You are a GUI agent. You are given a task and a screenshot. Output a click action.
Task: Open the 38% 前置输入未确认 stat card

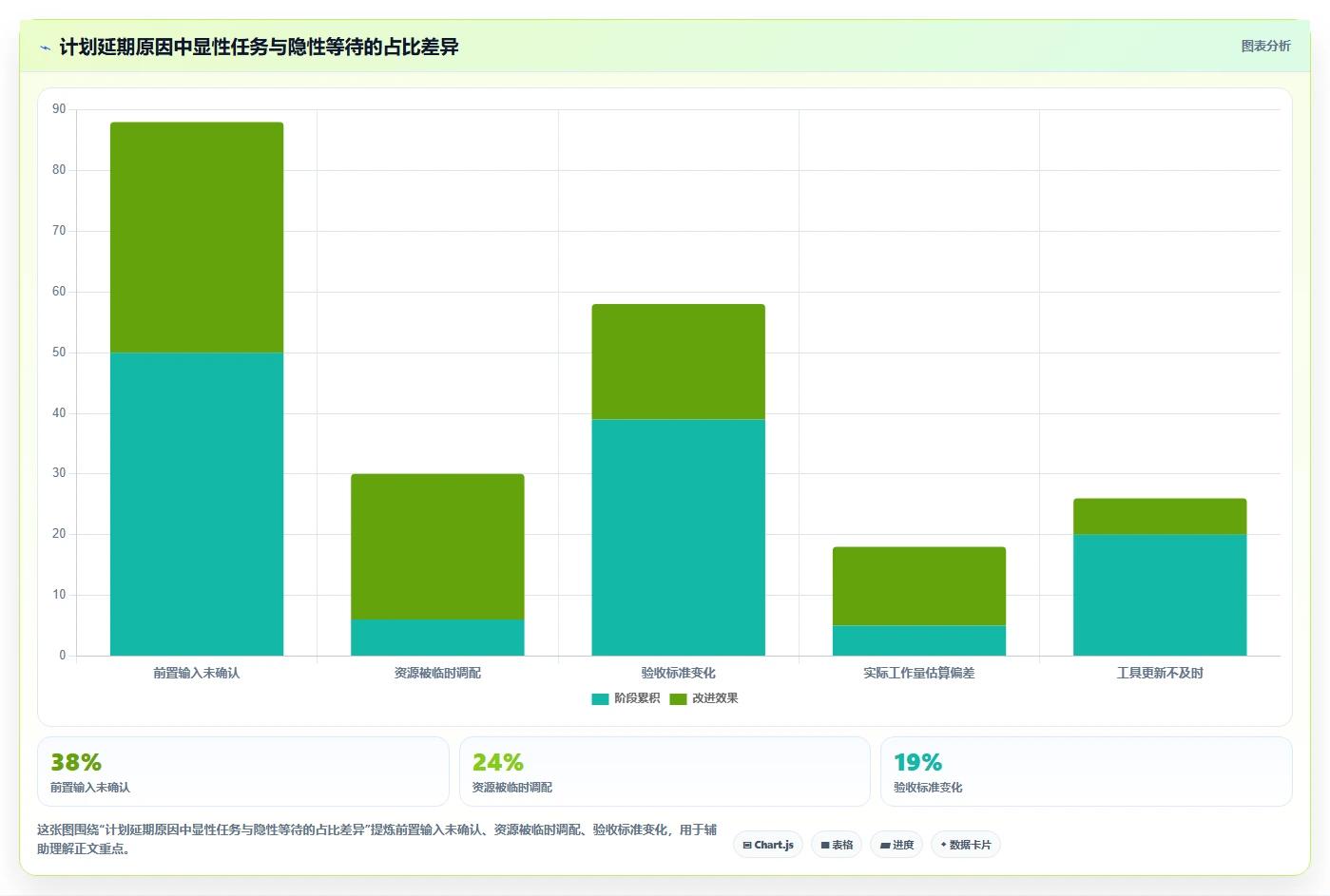coord(243,772)
